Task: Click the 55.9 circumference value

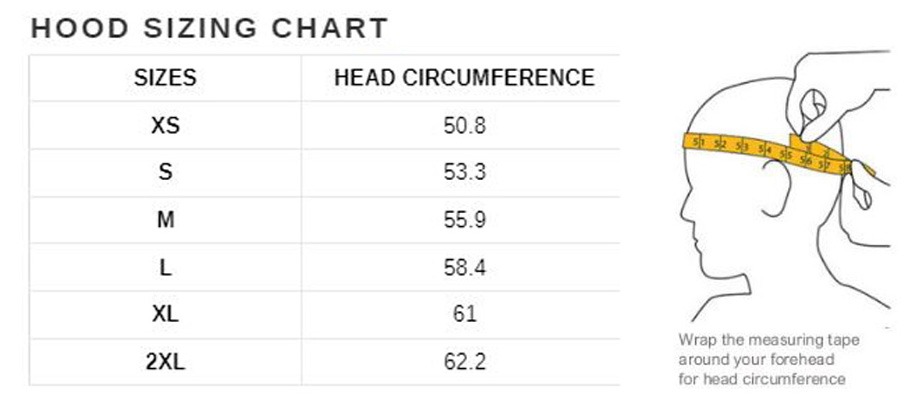Action: tap(464, 220)
